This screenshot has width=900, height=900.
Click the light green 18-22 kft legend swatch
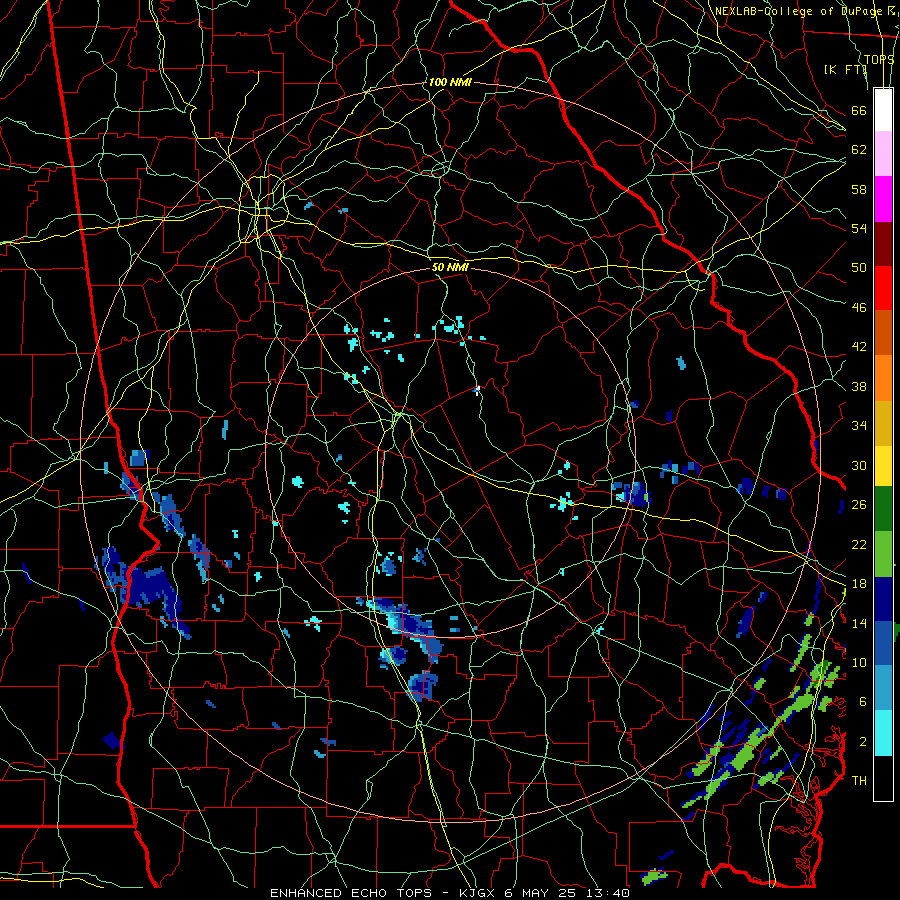coord(883,554)
